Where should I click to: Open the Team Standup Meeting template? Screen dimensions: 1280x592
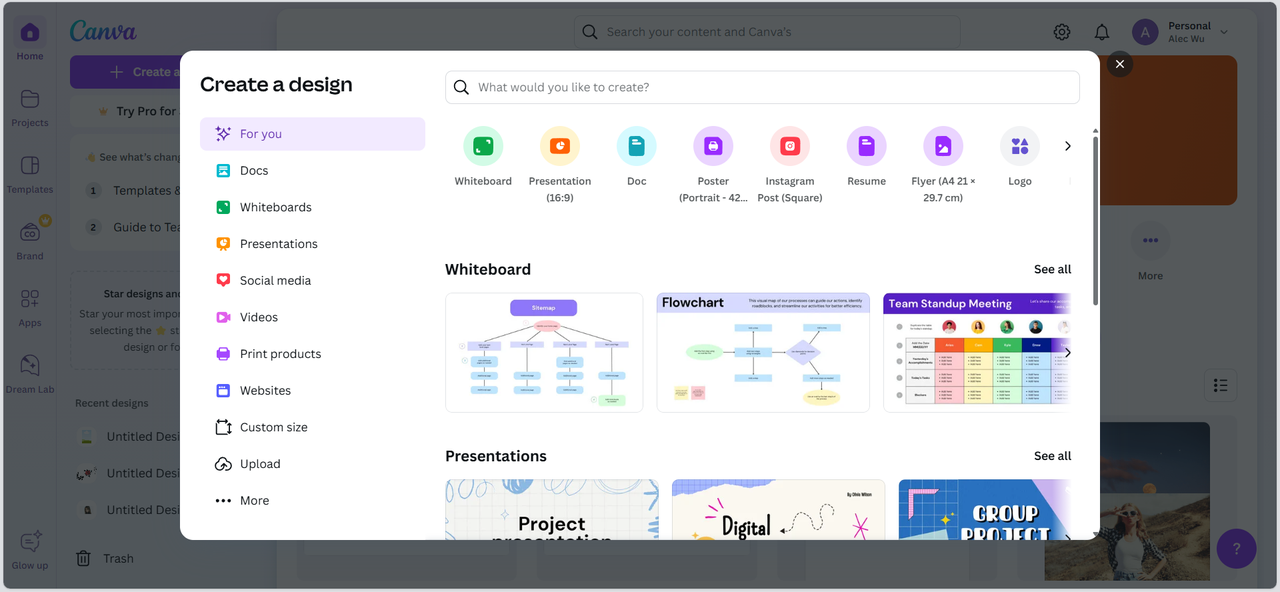[976, 352]
